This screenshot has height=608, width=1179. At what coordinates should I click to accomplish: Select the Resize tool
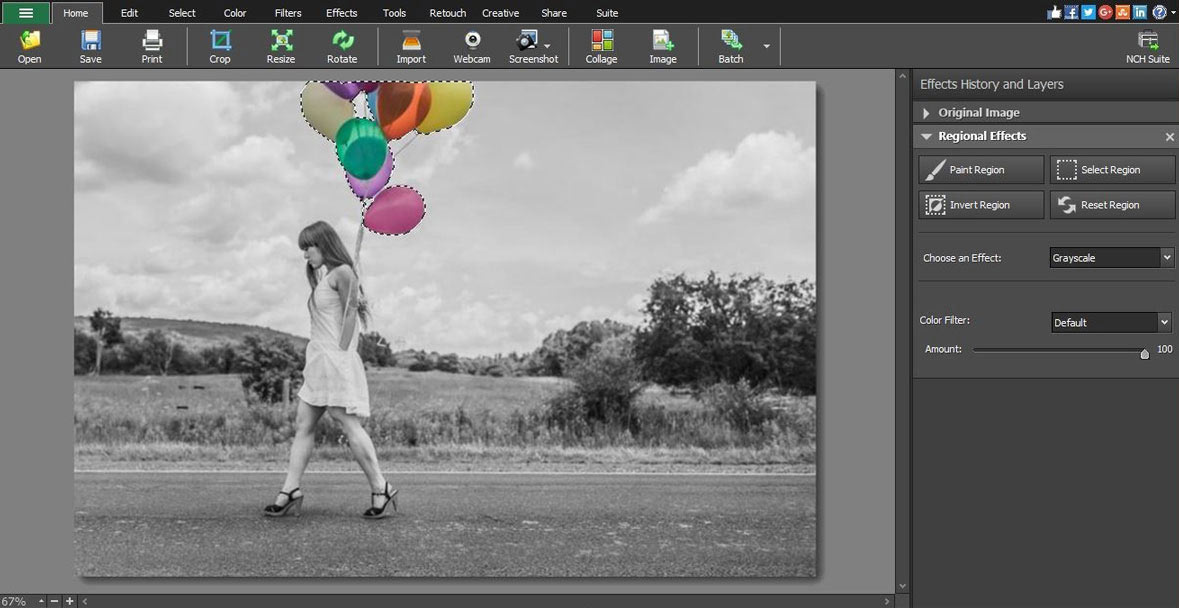(x=281, y=41)
